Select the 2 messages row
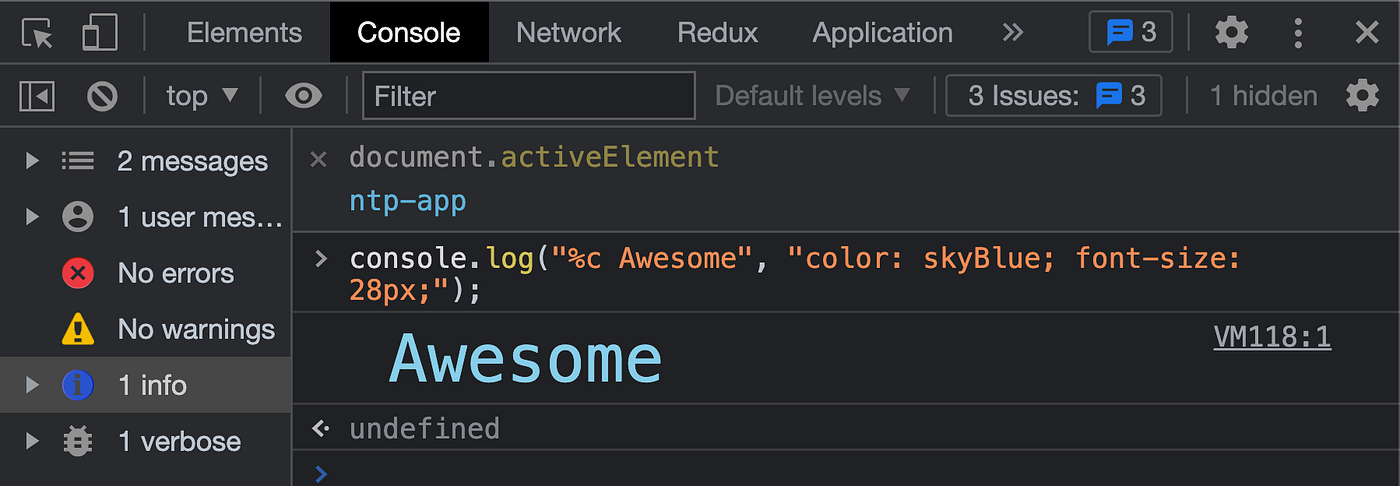The image size is (1400, 486). 146,161
